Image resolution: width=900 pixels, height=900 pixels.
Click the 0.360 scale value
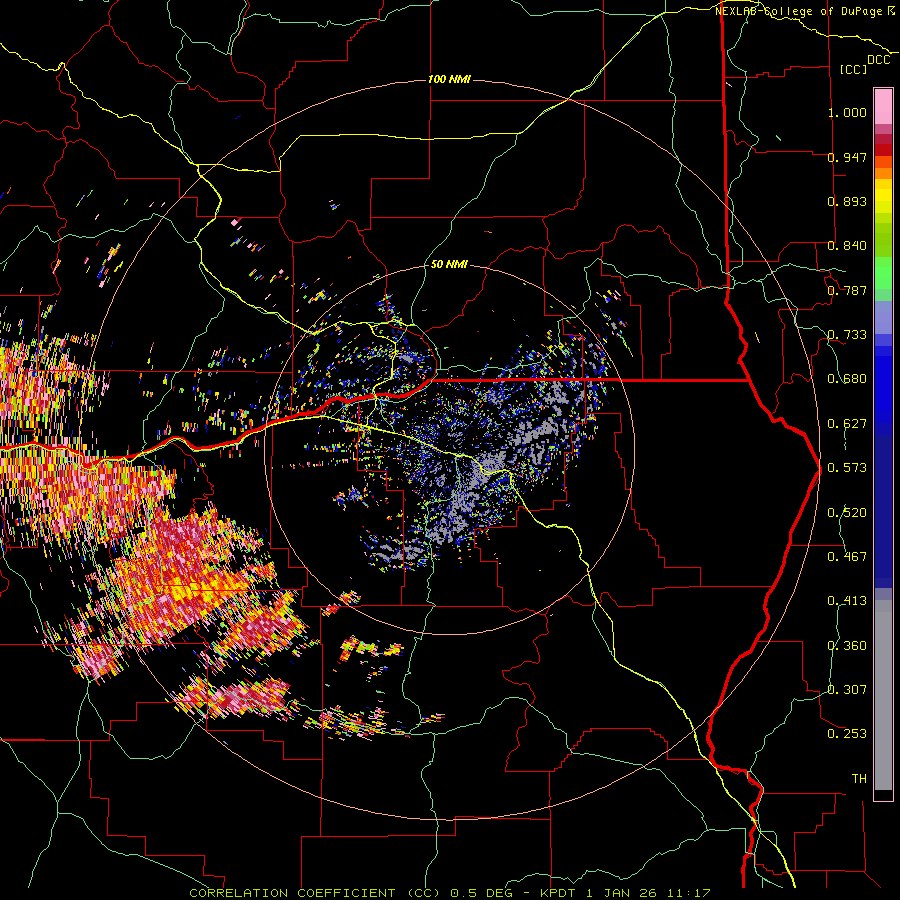point(847,646)
